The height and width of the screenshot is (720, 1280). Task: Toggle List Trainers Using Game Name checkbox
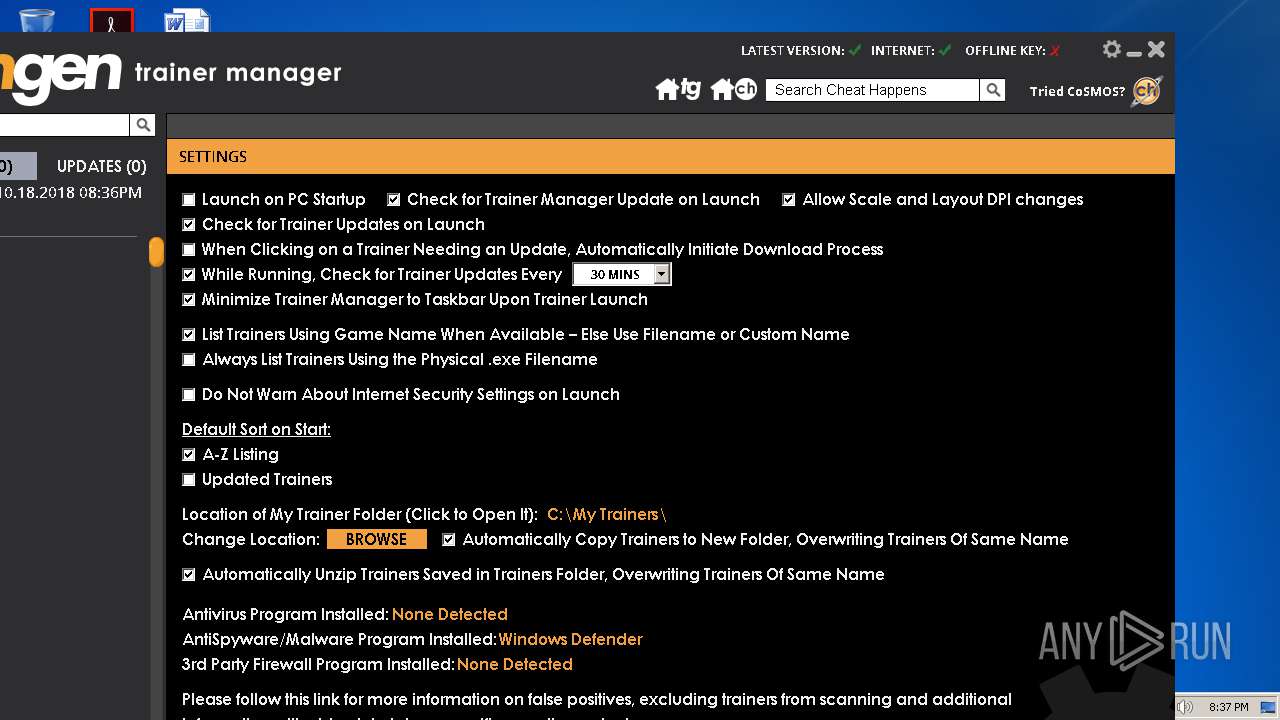point(189,335)
